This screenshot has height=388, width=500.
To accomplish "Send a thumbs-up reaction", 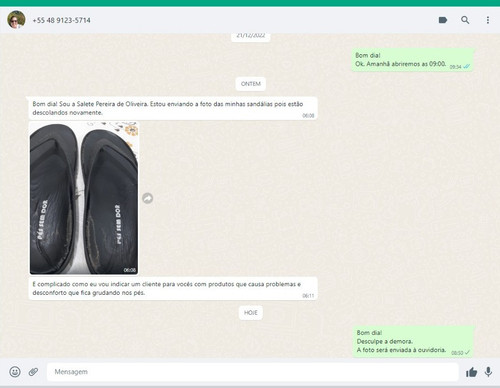I will coord(471,372).
